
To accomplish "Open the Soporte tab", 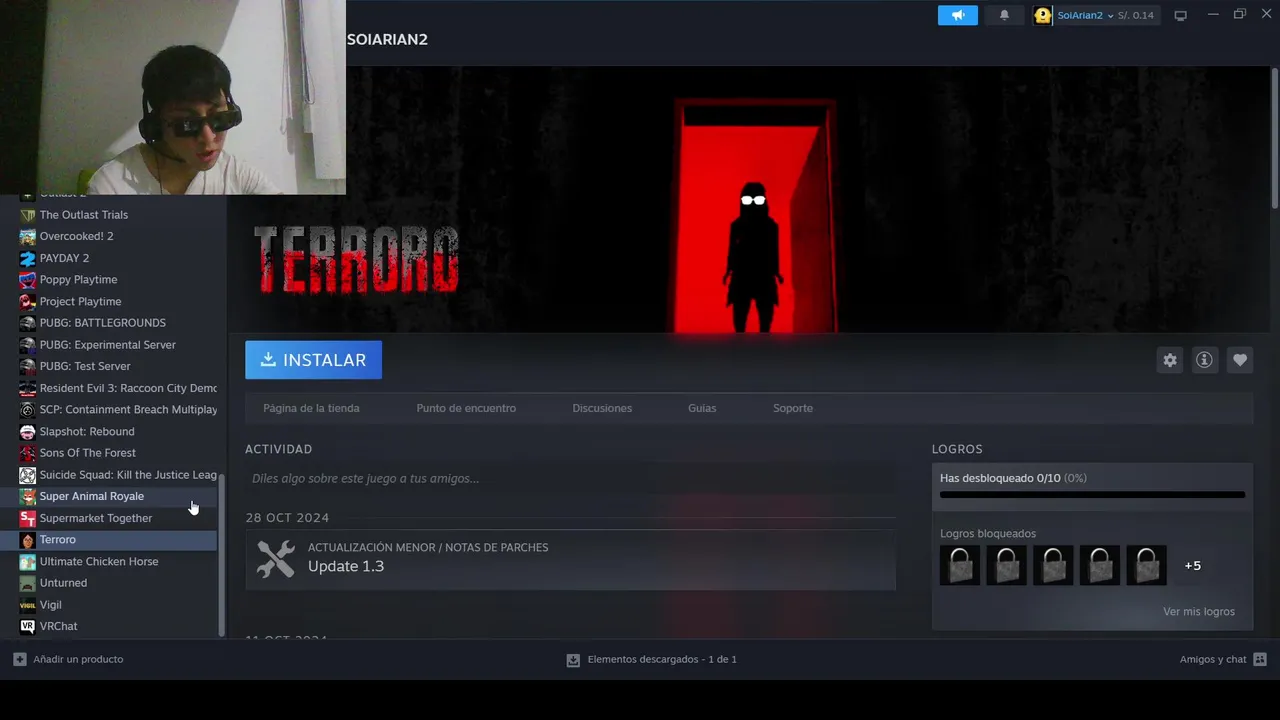I will click(x=793, y=408).
